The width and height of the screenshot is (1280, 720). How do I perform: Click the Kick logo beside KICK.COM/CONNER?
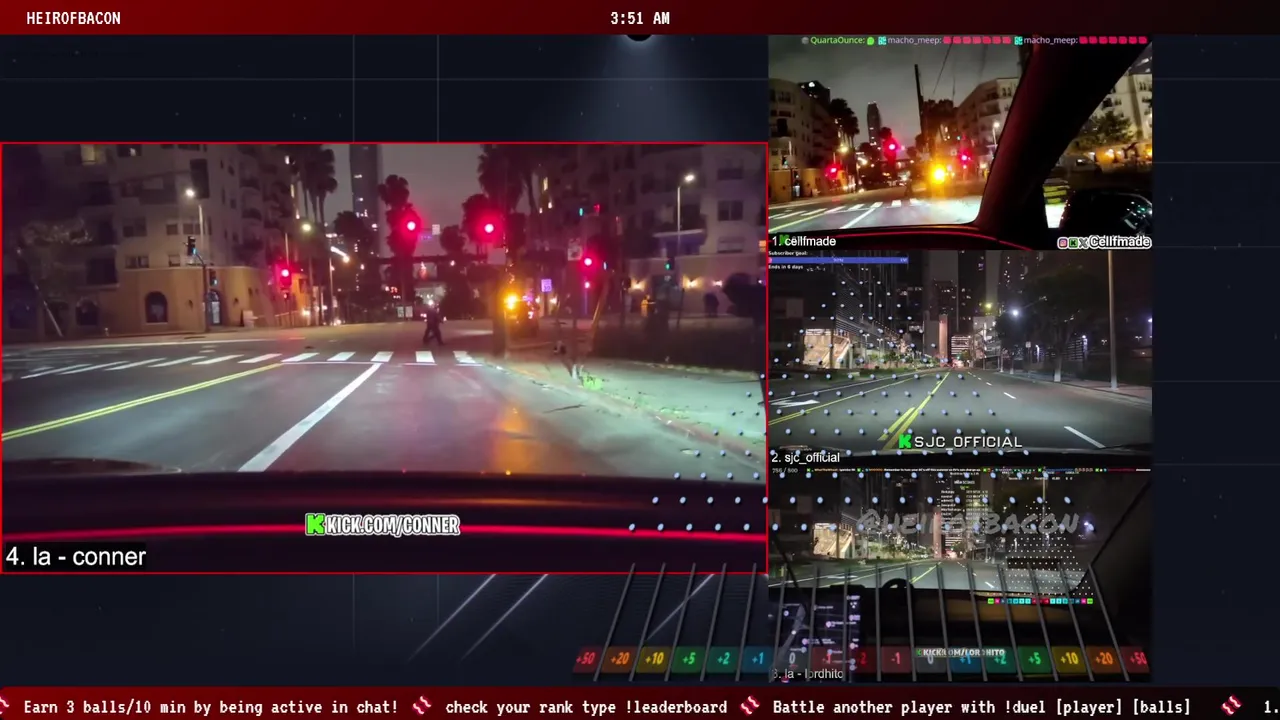coord(316,525)
